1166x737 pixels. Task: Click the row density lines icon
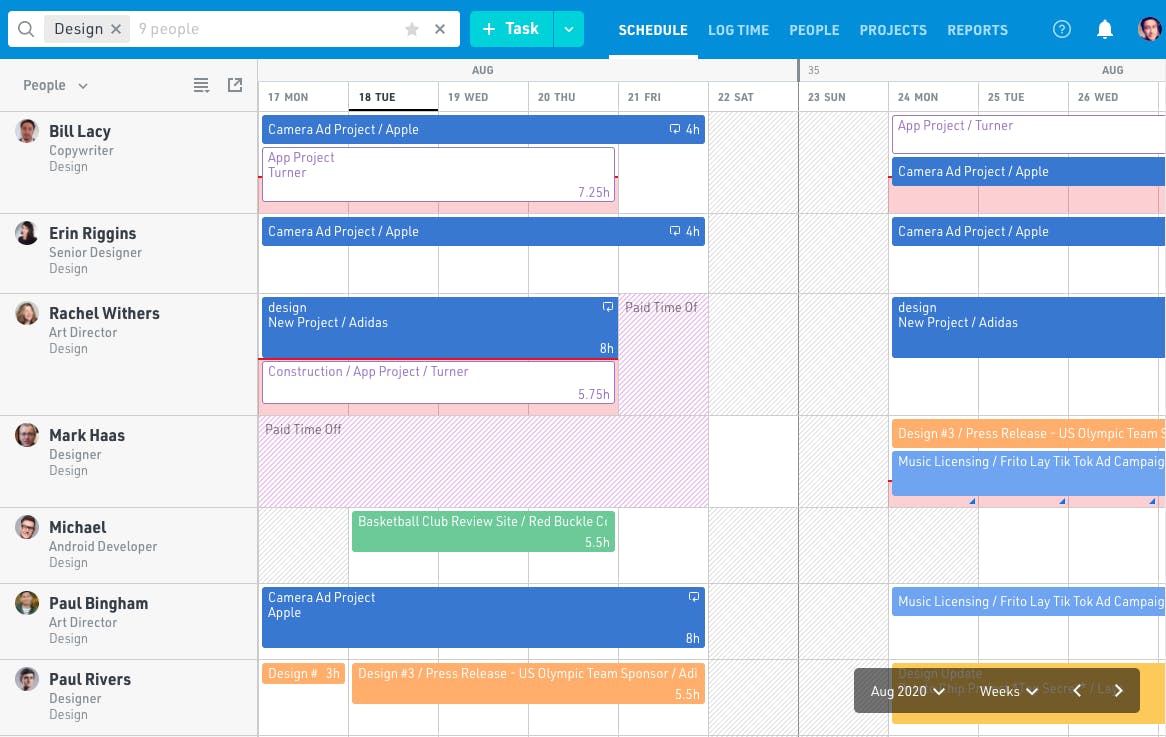point(202,85)
